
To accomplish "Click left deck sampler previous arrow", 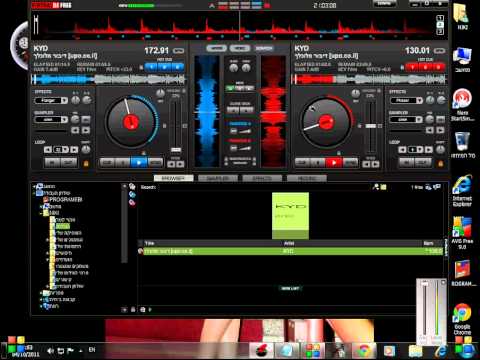I will click(75, 130).
